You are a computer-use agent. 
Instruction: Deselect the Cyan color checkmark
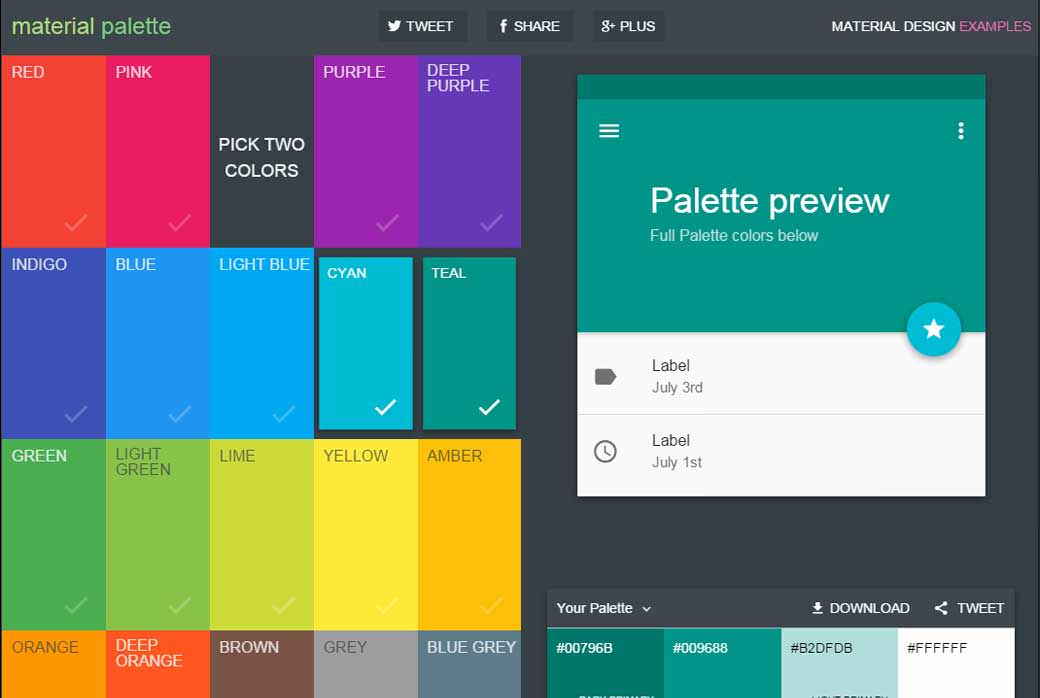pyautogui.click(x=382, y=407)
